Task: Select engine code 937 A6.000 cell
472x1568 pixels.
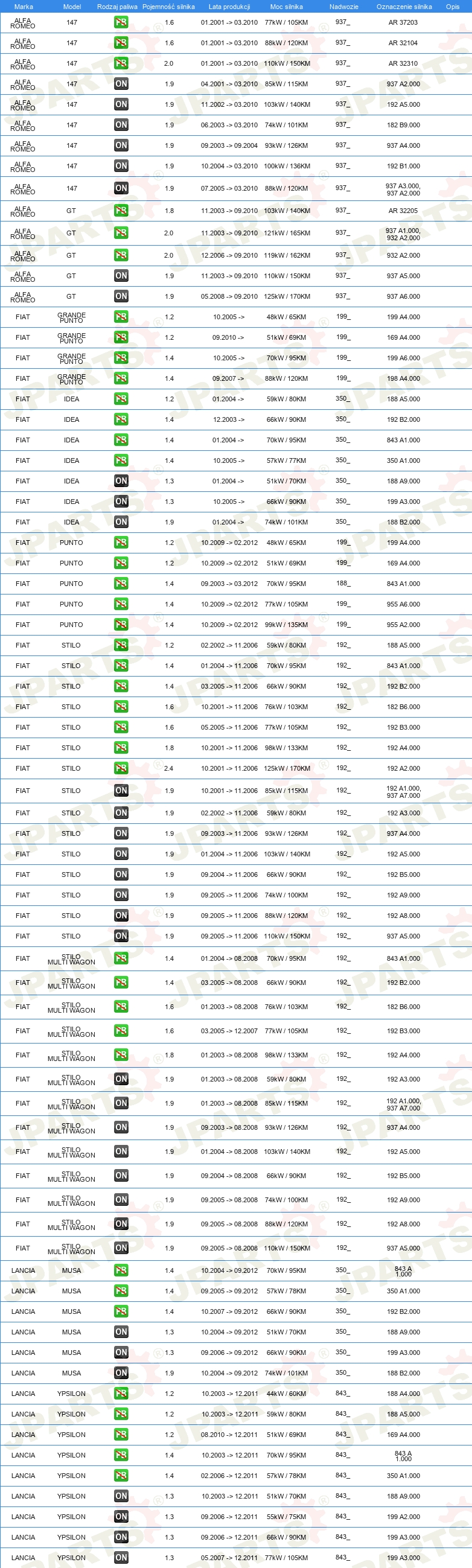Action: tap(403, 296)
